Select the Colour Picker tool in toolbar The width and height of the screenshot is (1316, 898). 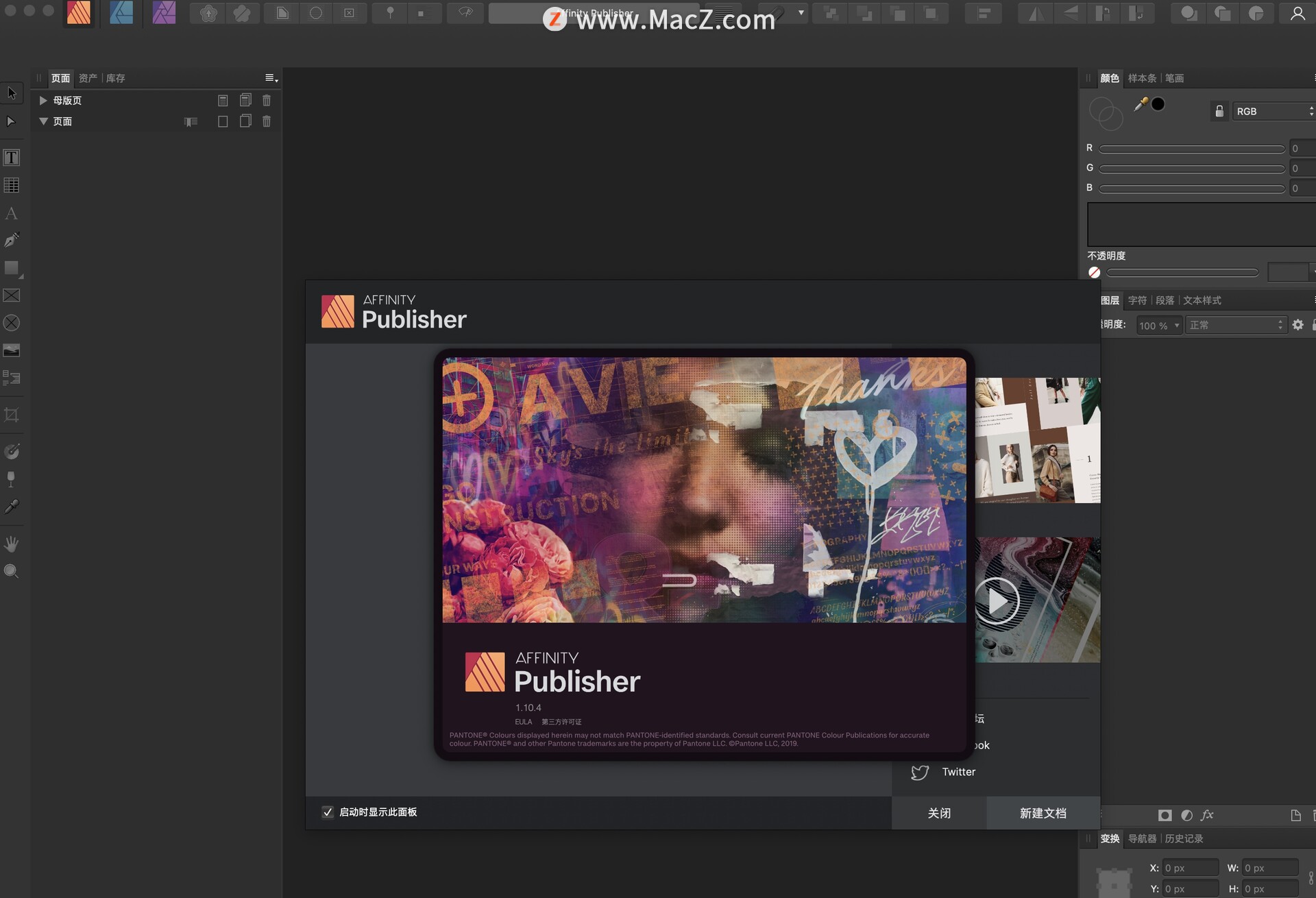click(12, 507)
